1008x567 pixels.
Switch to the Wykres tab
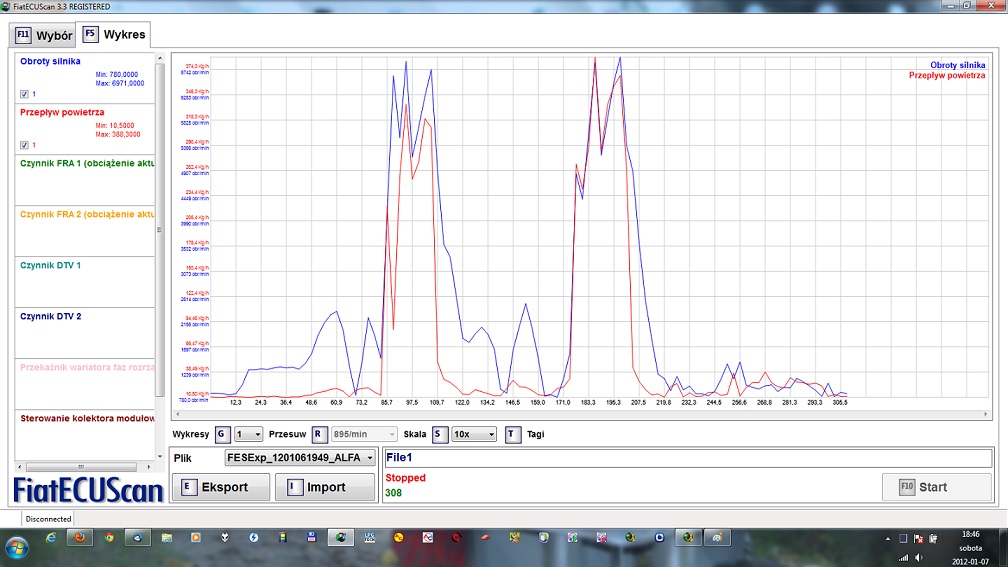(x=114, y=34)
